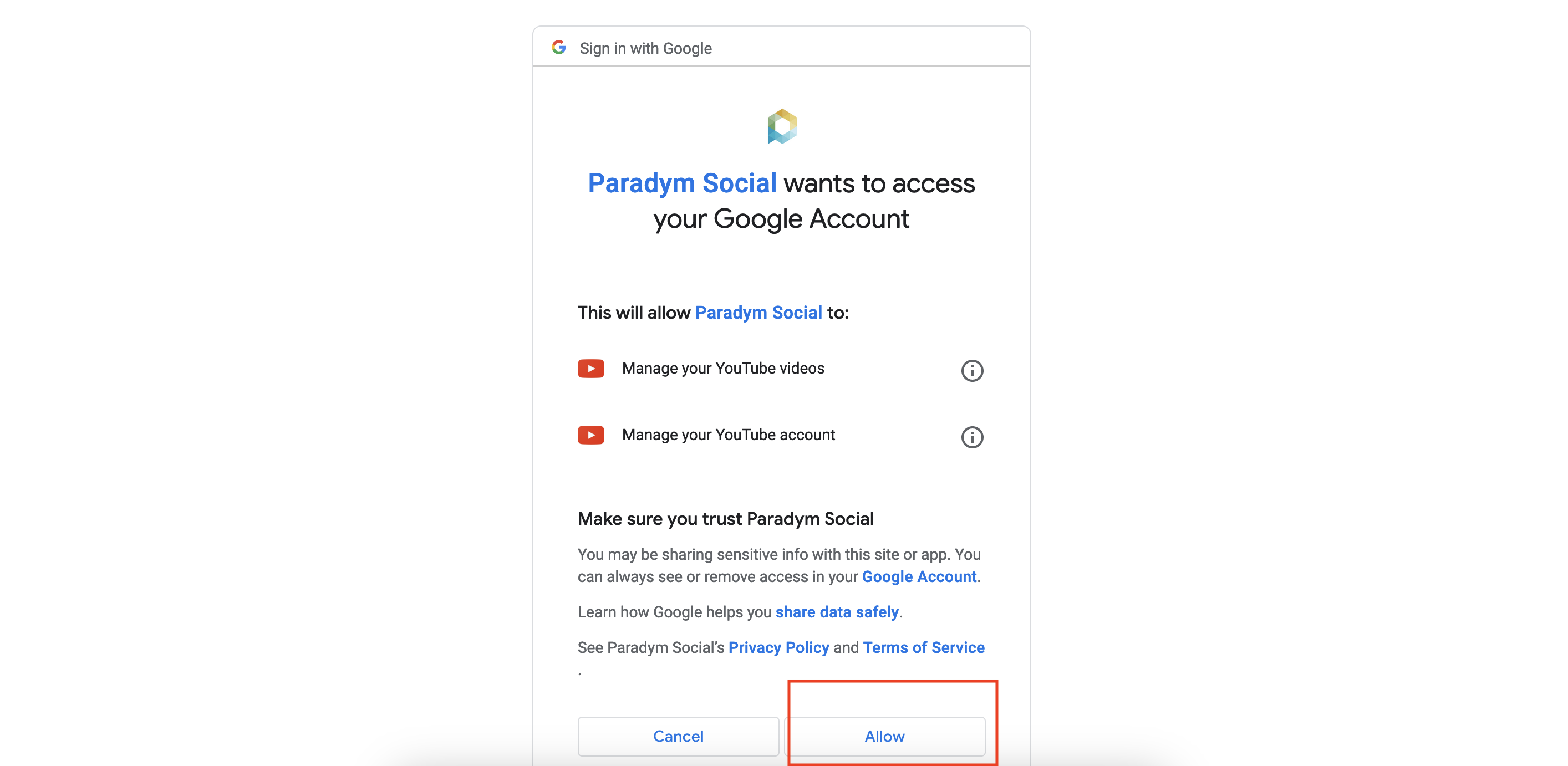View Paradym Social's Terms of Service
The image size is (1568, 766).
pos(923,647)
